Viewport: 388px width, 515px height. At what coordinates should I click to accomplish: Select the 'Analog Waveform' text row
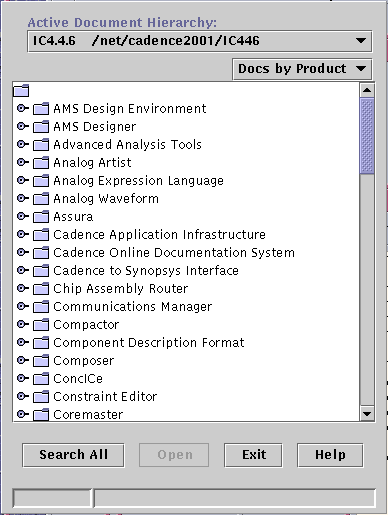[x=106, y=199]
